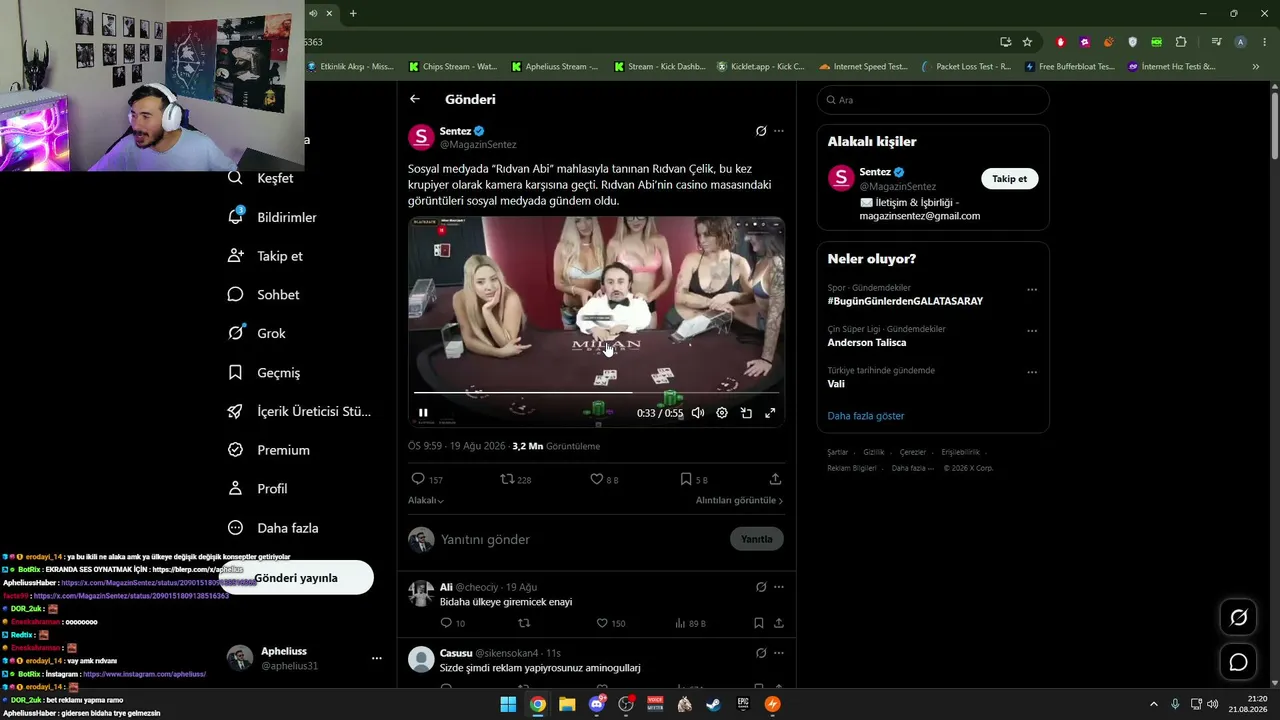Click the Ara search field

pyautogui.click(x=933, y=100)
